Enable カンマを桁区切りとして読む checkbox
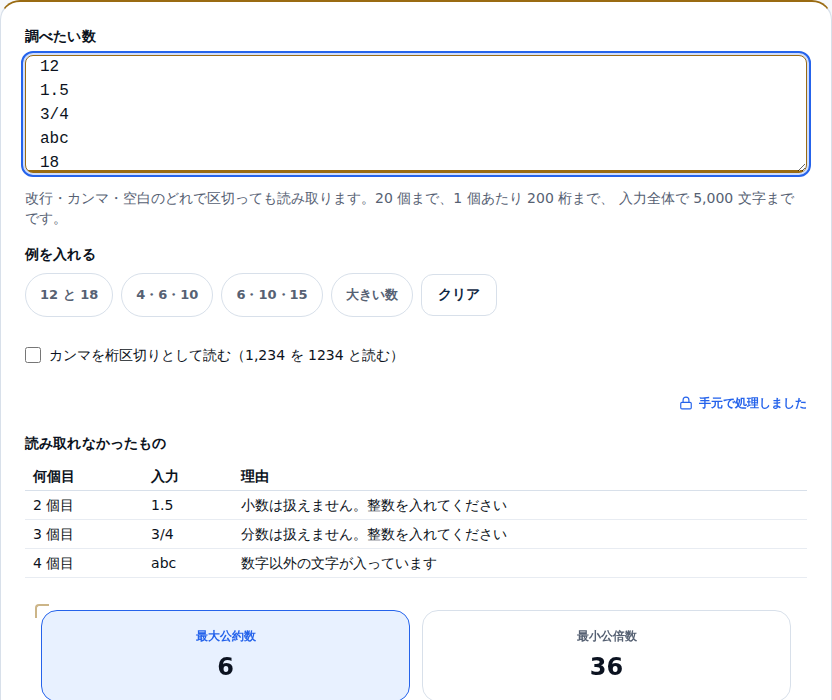The image size is (832, 700). tap(33, 355)
